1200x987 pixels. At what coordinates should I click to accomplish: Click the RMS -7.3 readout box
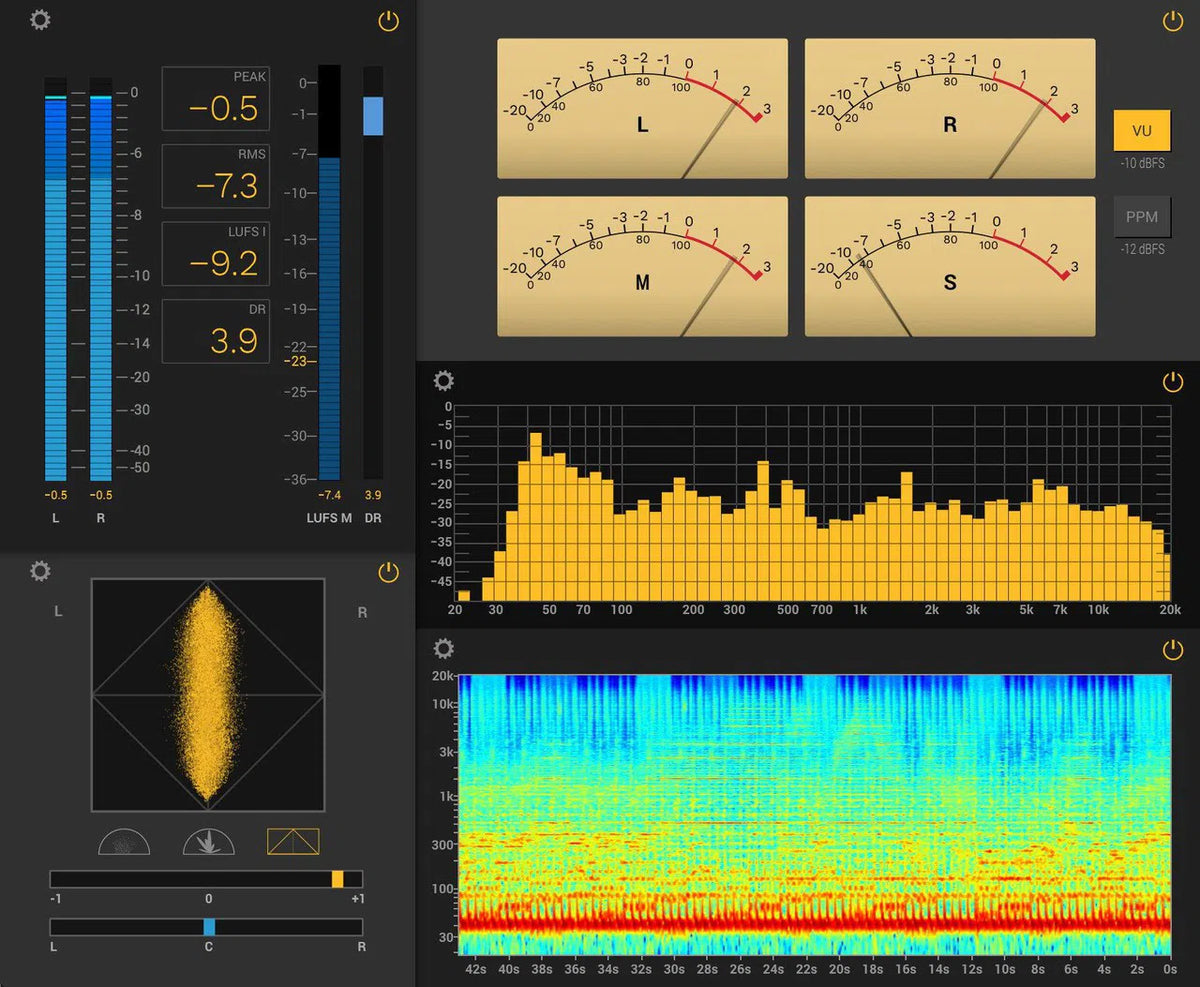pyautogui.click(x=216, y=176)
